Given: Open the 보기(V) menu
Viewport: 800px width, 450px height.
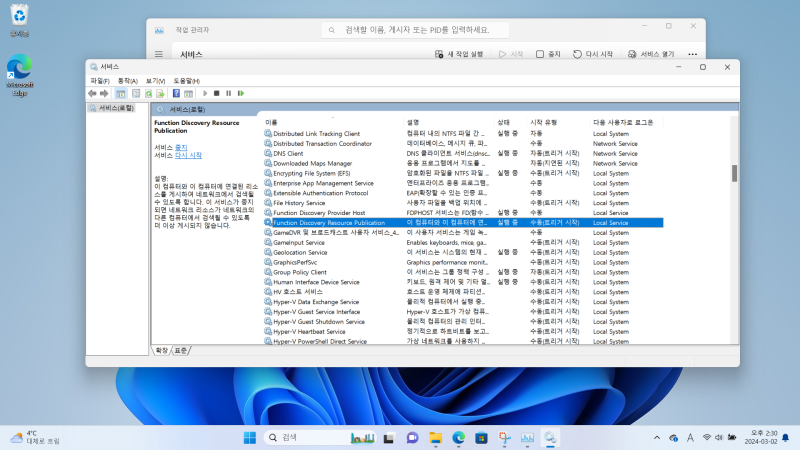Looking at the screenshot, I should pyautogui.click(x=155, y=81).
